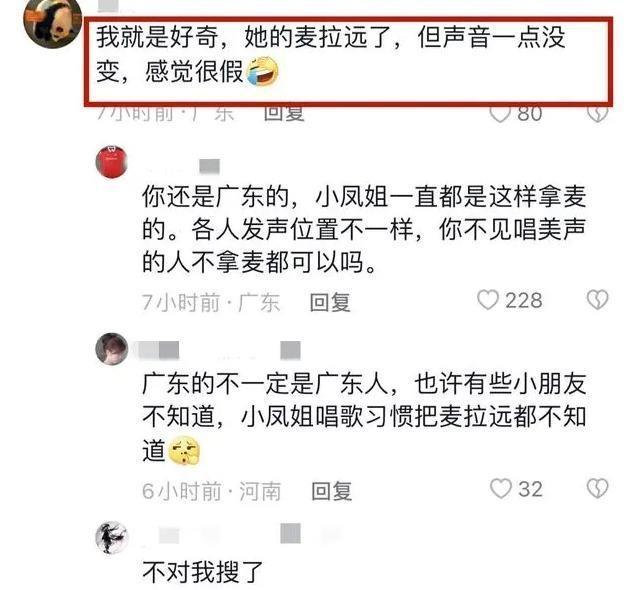Open the panda avatar profile
This screenshot has width=634, height=590.
[x=53, y=23]
